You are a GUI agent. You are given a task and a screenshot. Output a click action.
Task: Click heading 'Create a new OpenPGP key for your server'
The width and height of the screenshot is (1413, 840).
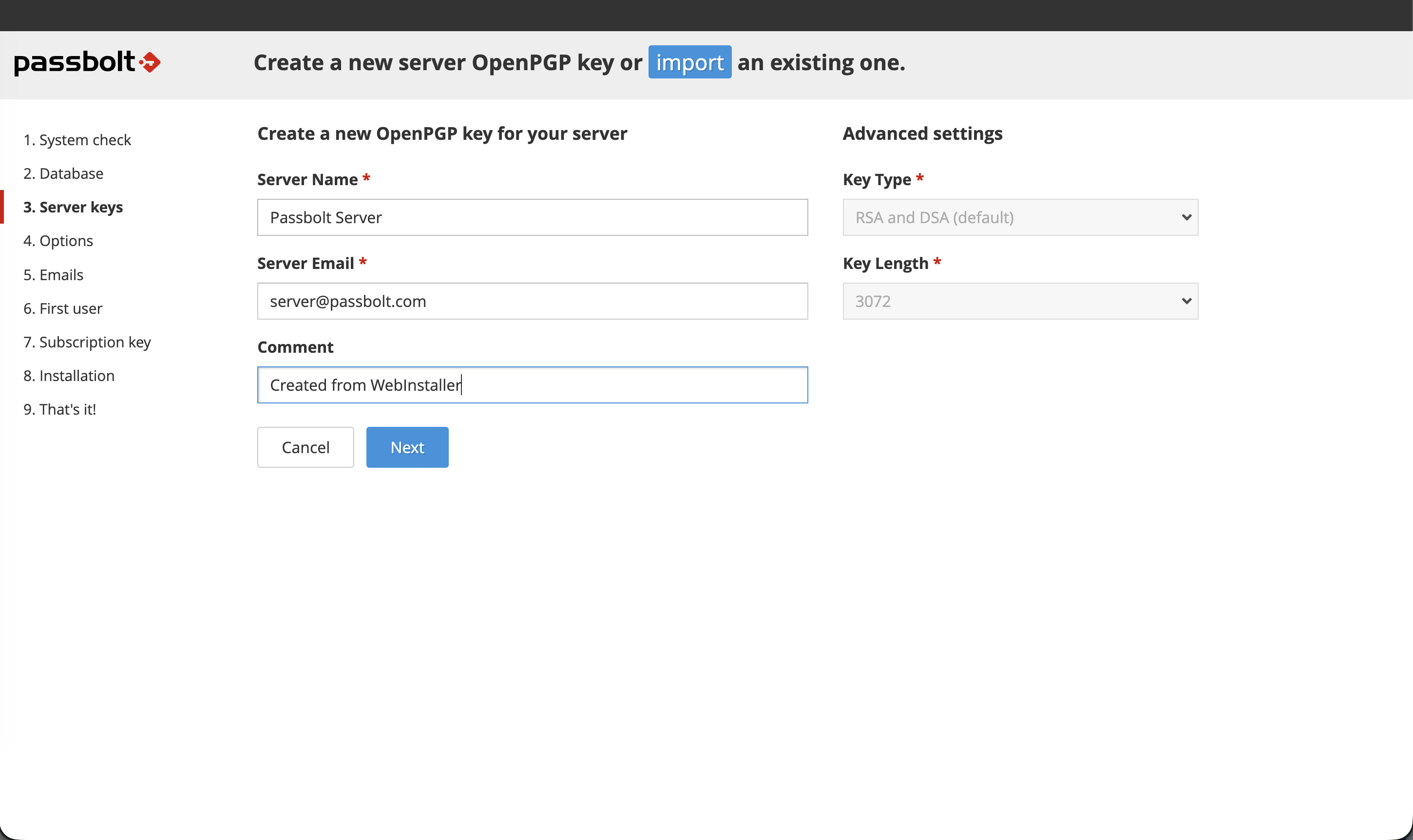click(x=442, y=134)
